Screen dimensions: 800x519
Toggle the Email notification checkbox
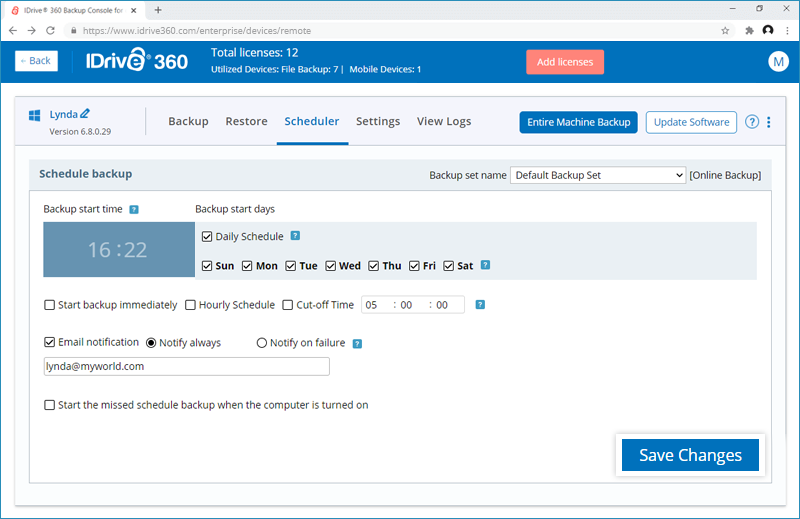49,342
